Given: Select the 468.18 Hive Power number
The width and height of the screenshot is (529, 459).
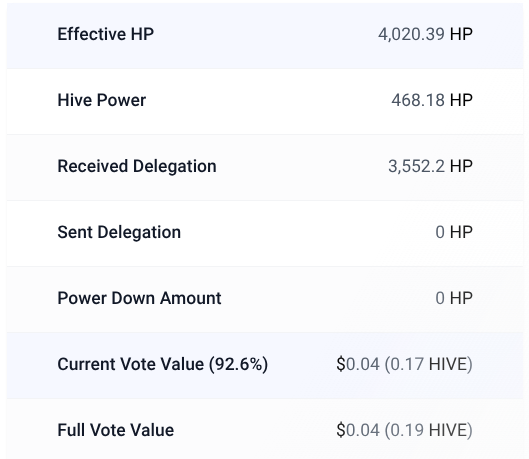Looking at the screenshot, I should coord(418,100).
